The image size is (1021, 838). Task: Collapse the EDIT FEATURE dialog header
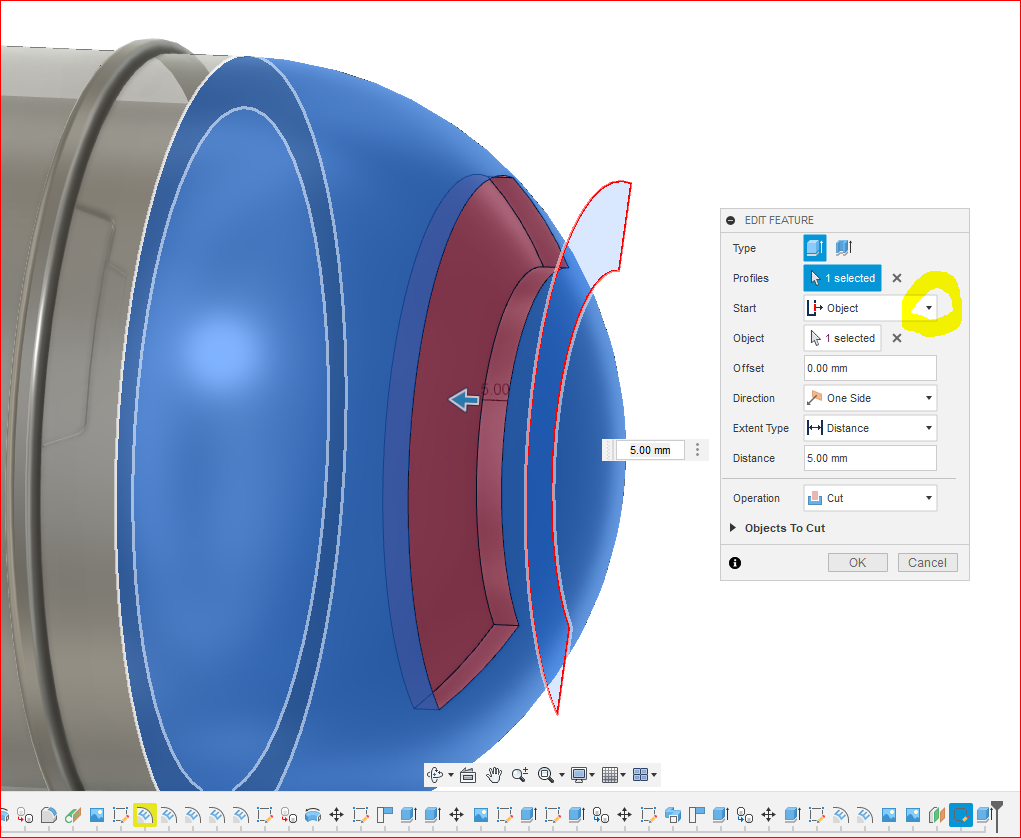[x=731, y=220]
